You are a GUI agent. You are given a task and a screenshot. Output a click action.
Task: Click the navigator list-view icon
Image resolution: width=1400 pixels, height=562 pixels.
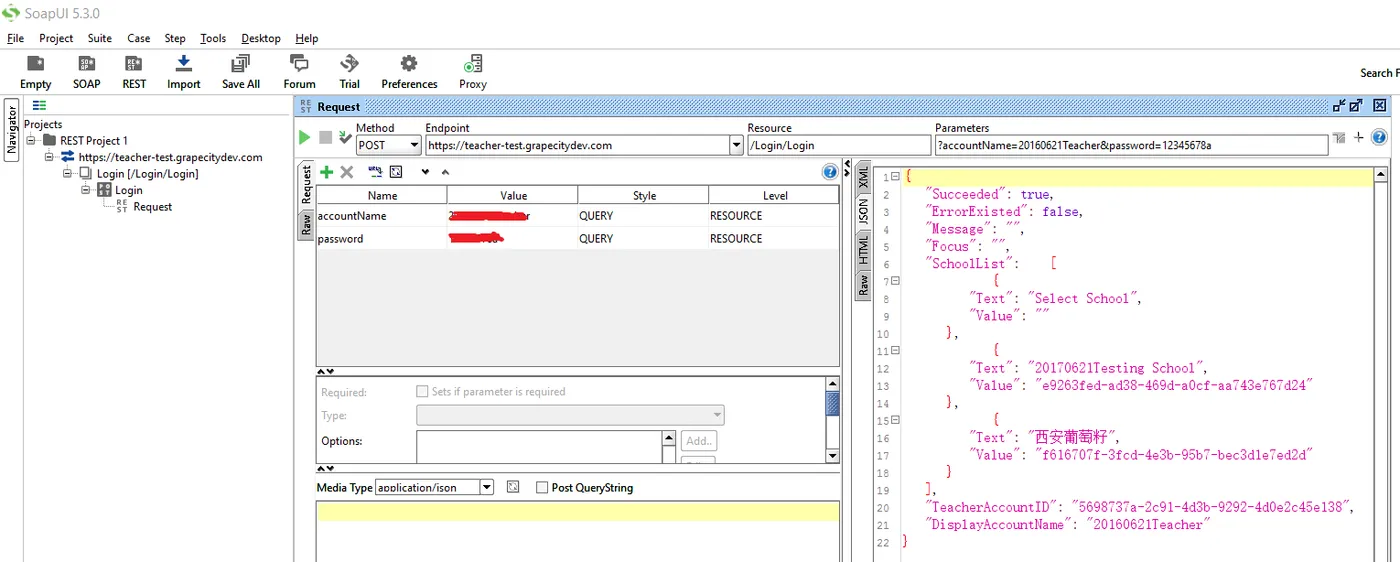(39, 105)
